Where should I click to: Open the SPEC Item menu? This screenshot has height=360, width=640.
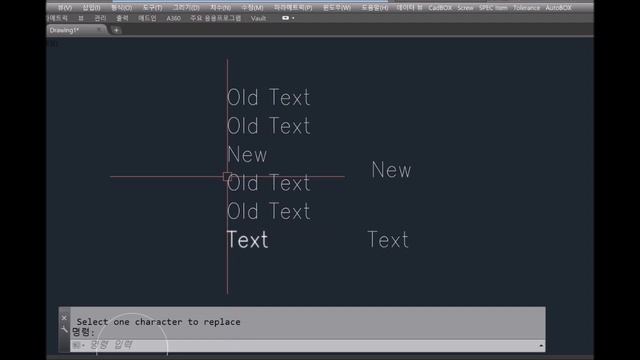pos(493,8)
